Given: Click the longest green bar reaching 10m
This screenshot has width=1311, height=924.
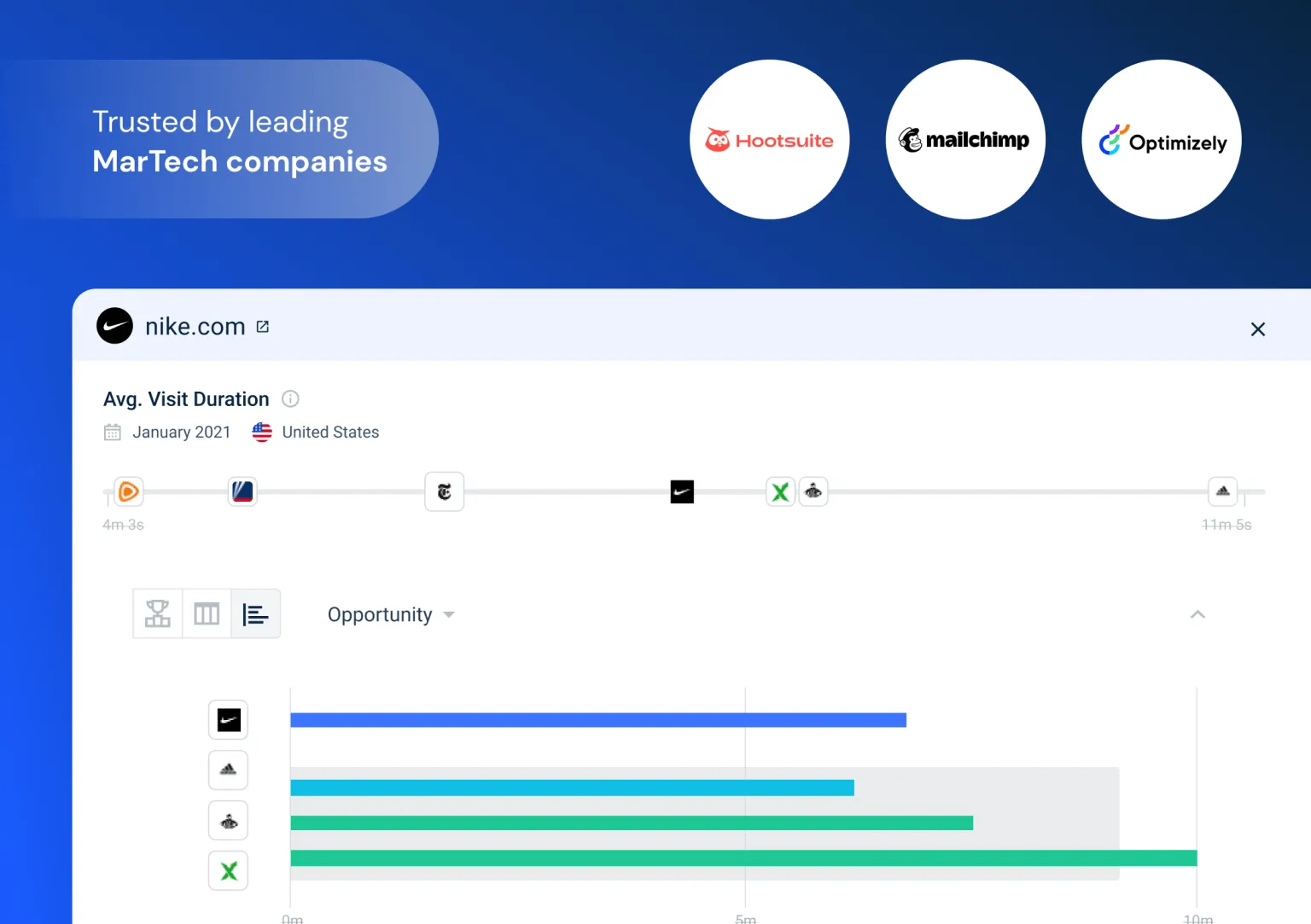Looking at the screenshot, I should point(743,857).
